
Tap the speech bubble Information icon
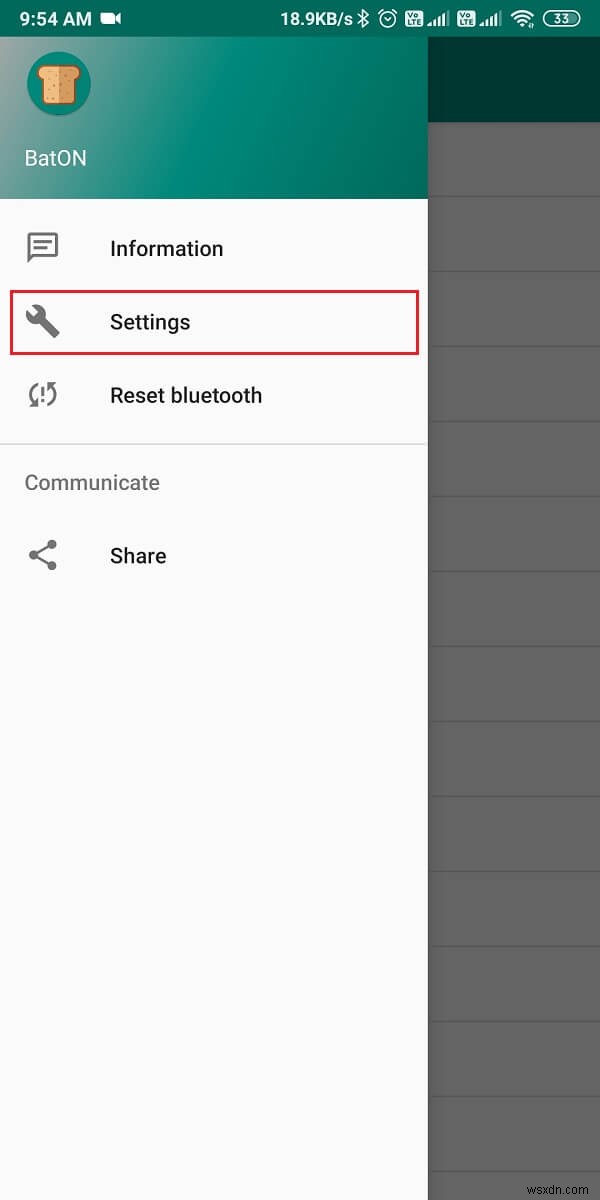coord(42,248)
